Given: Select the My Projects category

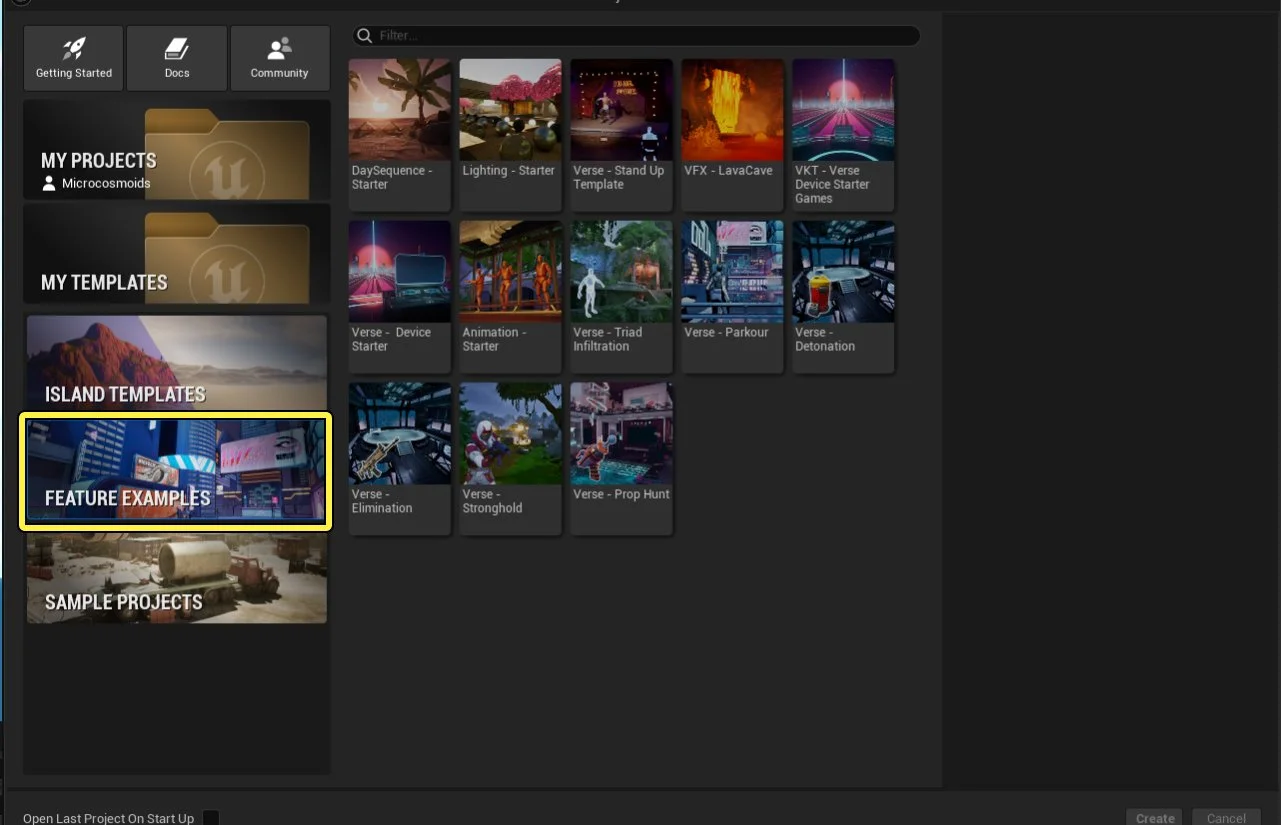Looking at the screenshot, I should [177, 149].
